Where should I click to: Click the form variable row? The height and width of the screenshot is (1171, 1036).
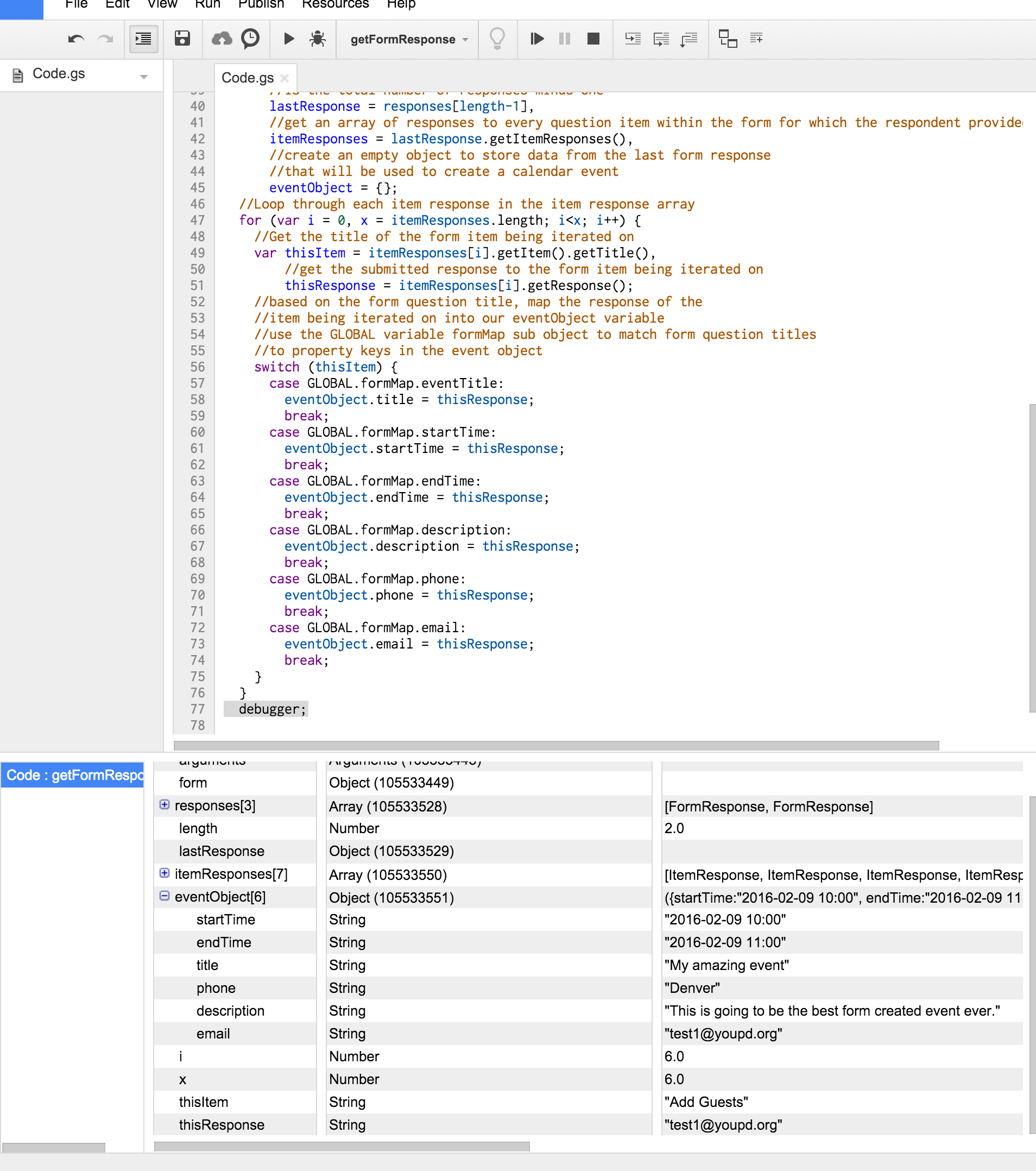(x=588, y=783)
